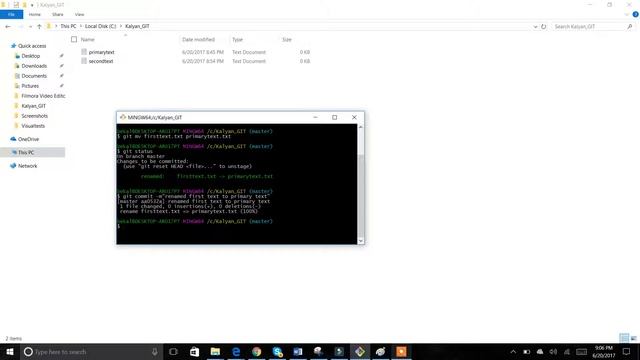Click scroll-up arrow of Git Bash window
Screen dimensions: 640x360
click(360, 127)
